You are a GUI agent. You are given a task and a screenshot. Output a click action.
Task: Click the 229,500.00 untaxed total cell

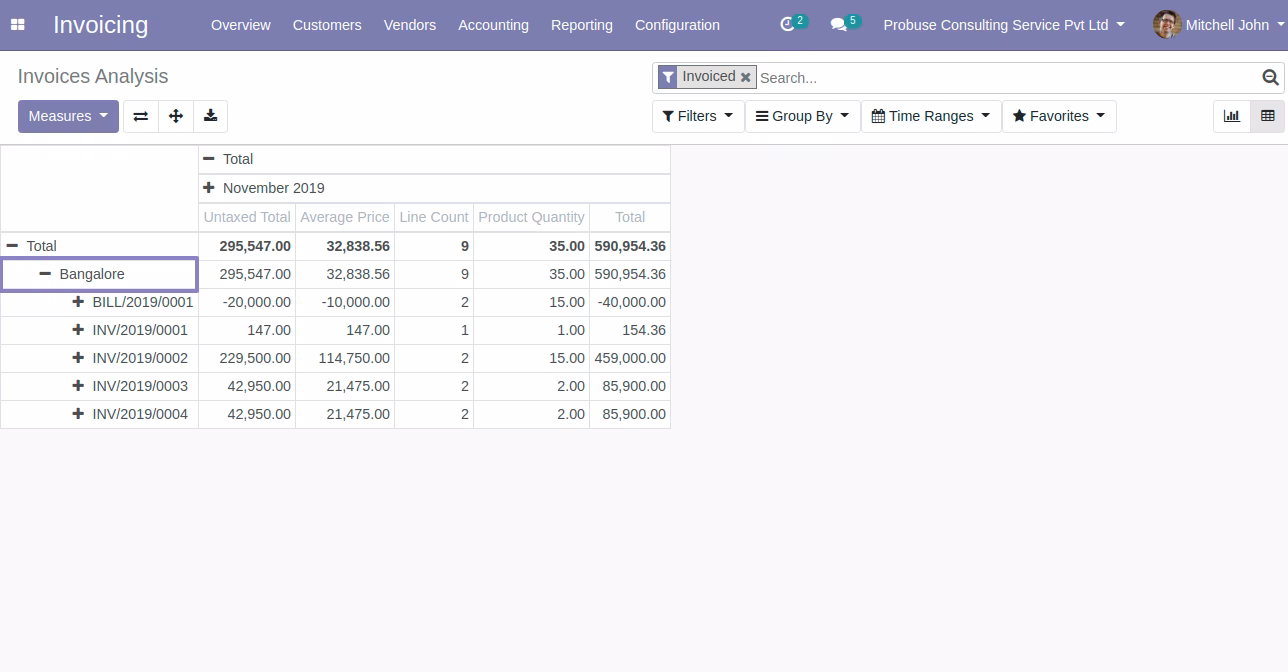point(247,358)
